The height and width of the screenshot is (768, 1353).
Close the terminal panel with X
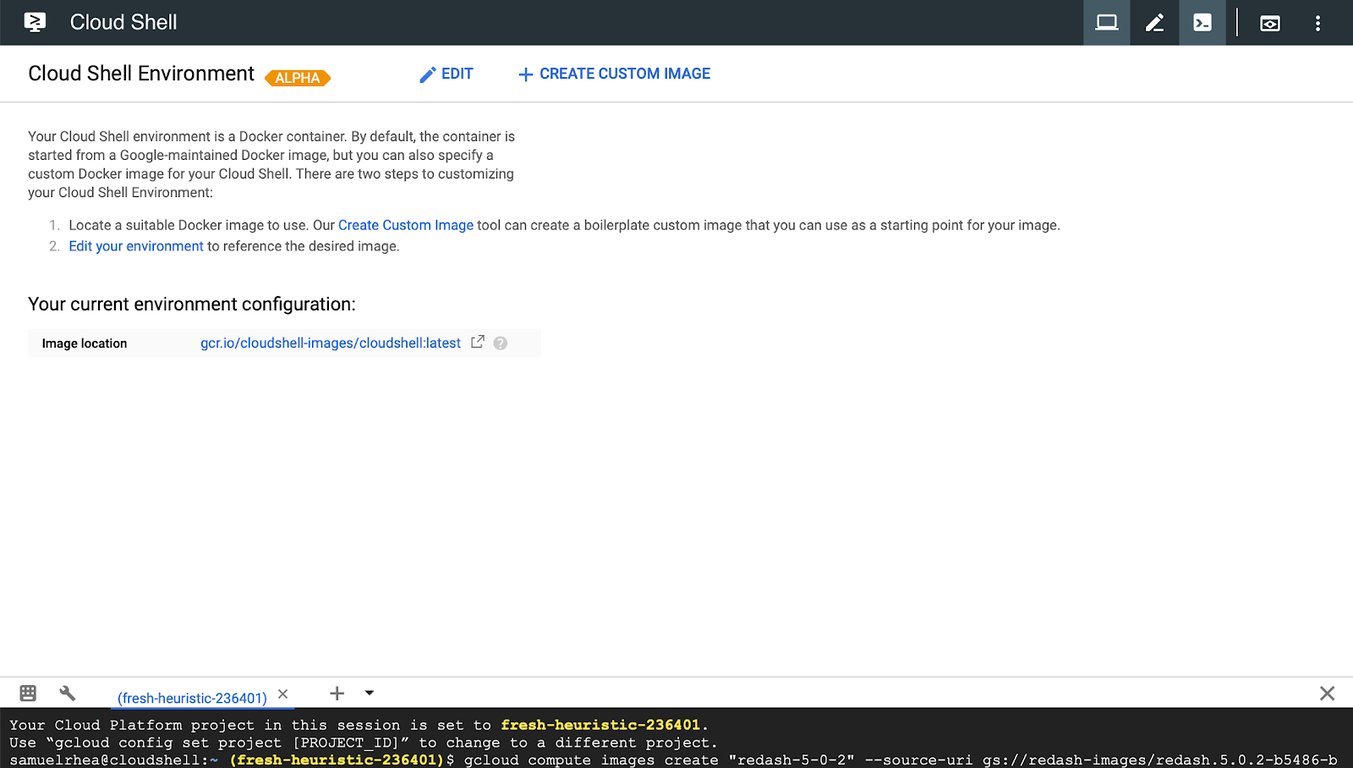pyautogui.click(x=1327, y=693)
